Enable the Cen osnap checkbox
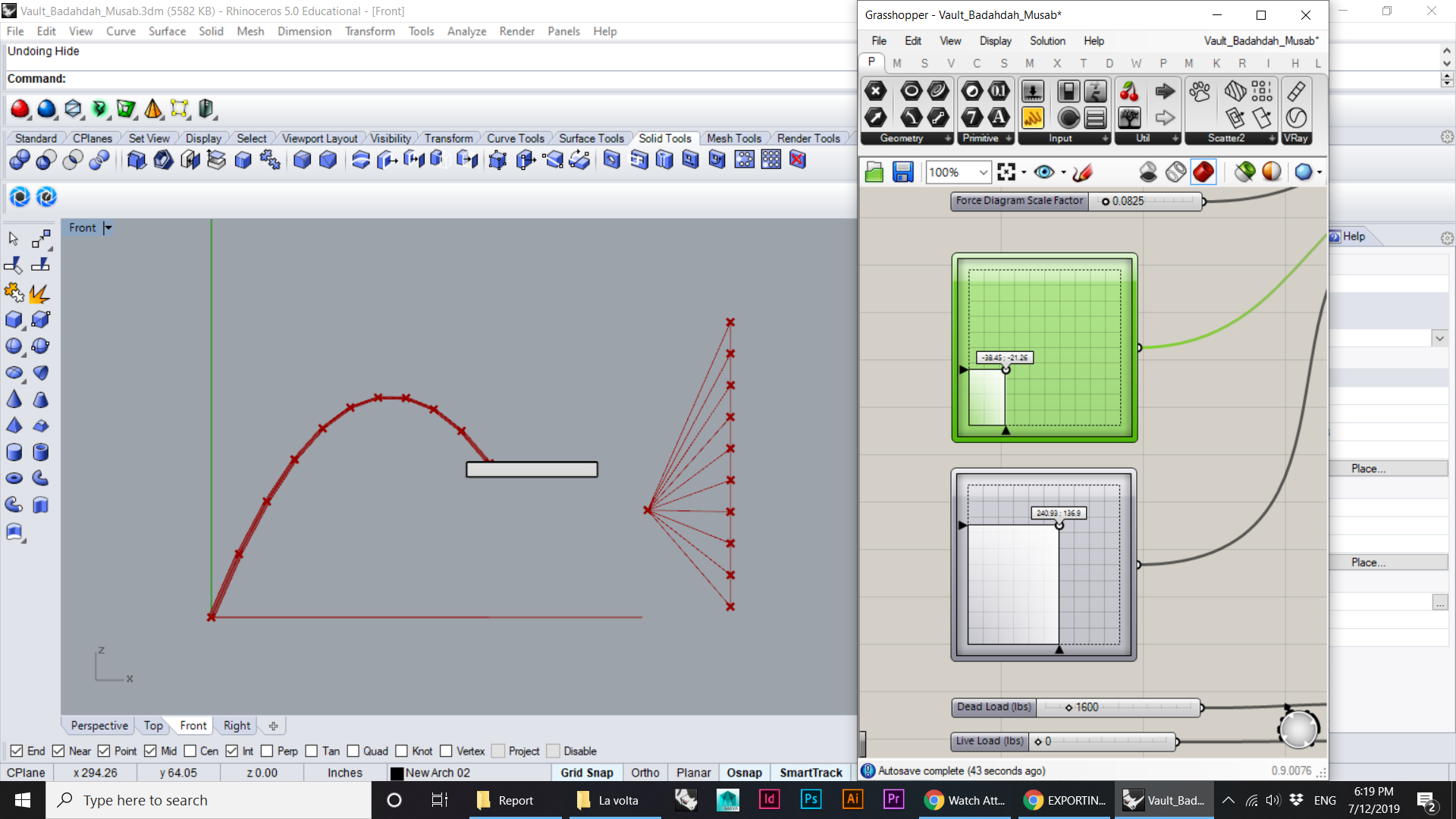The width and height of the screenshot is (1456, 819). 190,751
